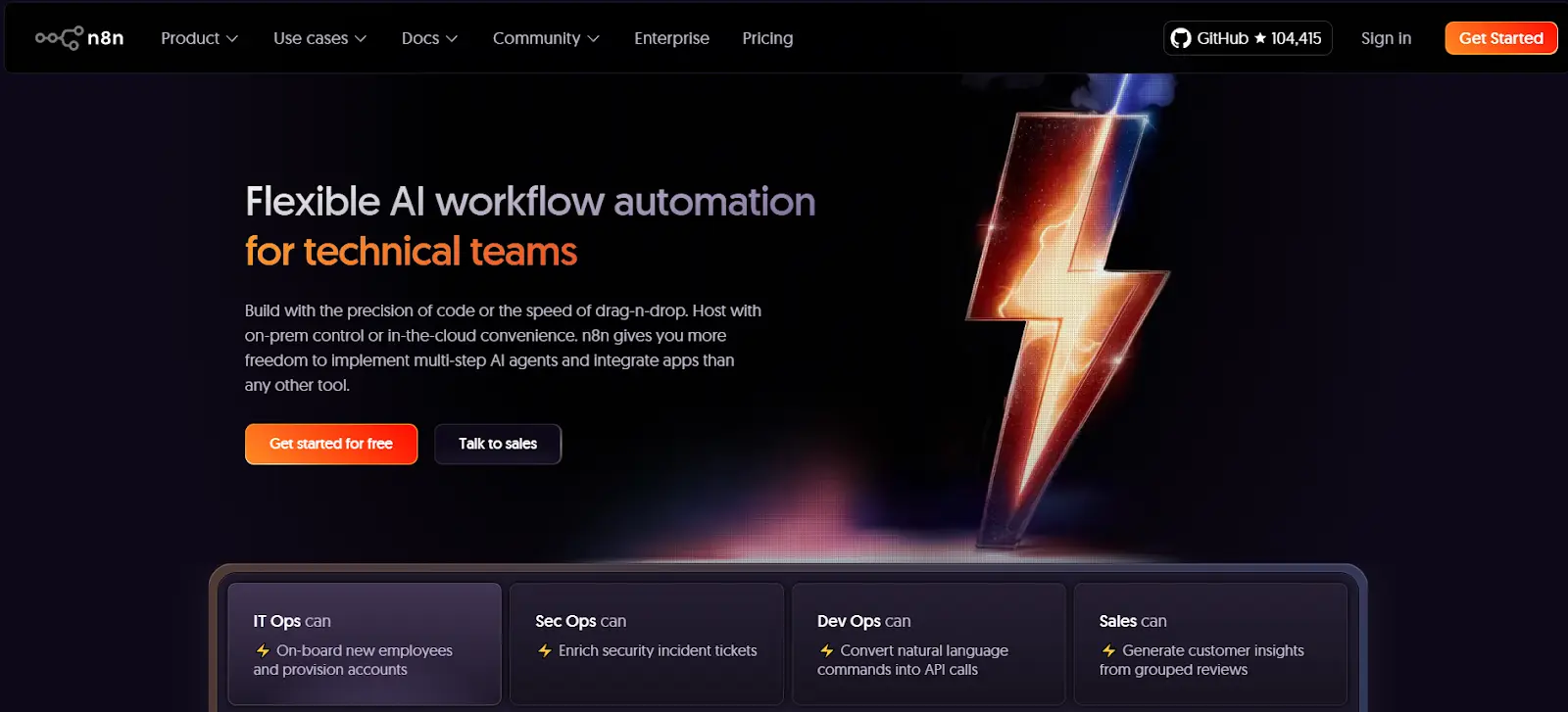Expand the Docs dropdown chevron
This screenshot has width=1568, height=712.
(452, 39)
